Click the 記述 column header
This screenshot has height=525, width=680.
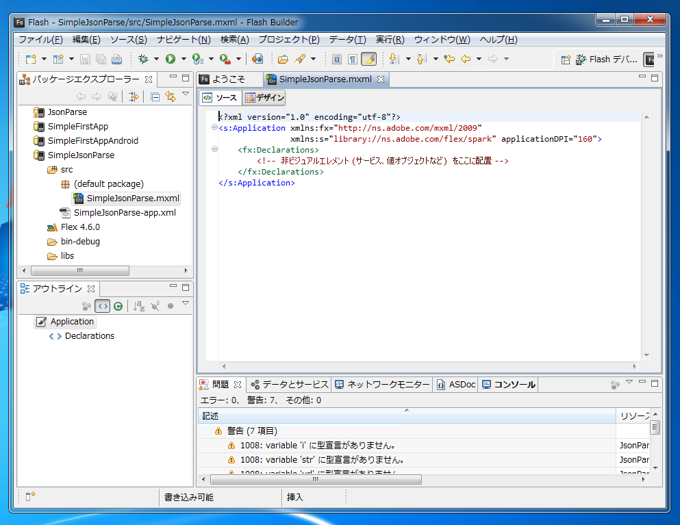(x=407, y=416)
